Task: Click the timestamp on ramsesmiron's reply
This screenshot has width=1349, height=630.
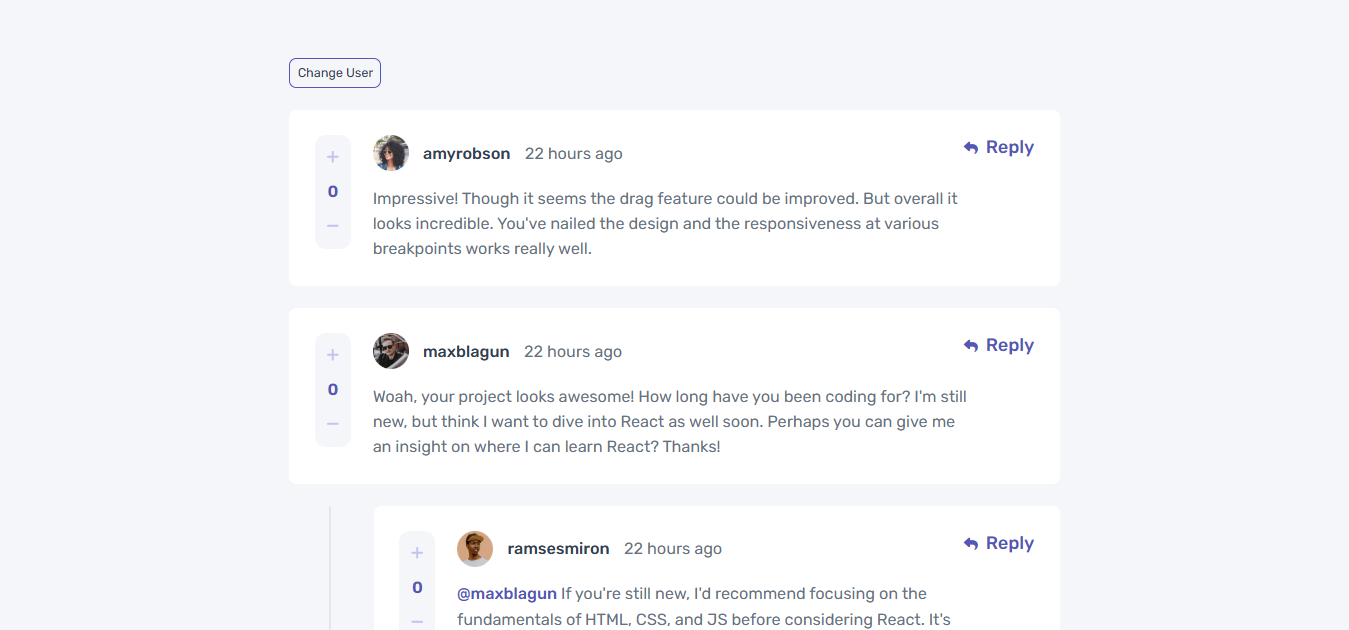Action: click(673, 549)
